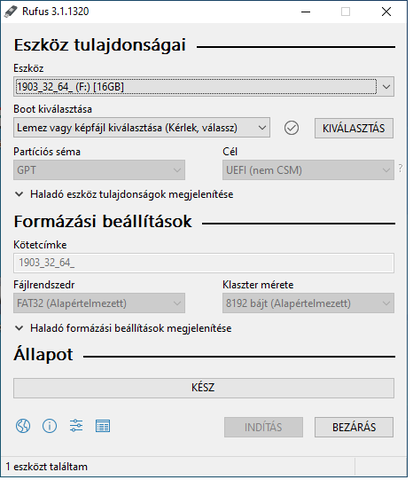Expand Haladó eszköz tulajdonságok megjelenítése
This screenshot has width=413, height=480.
[x=124, y=194]
